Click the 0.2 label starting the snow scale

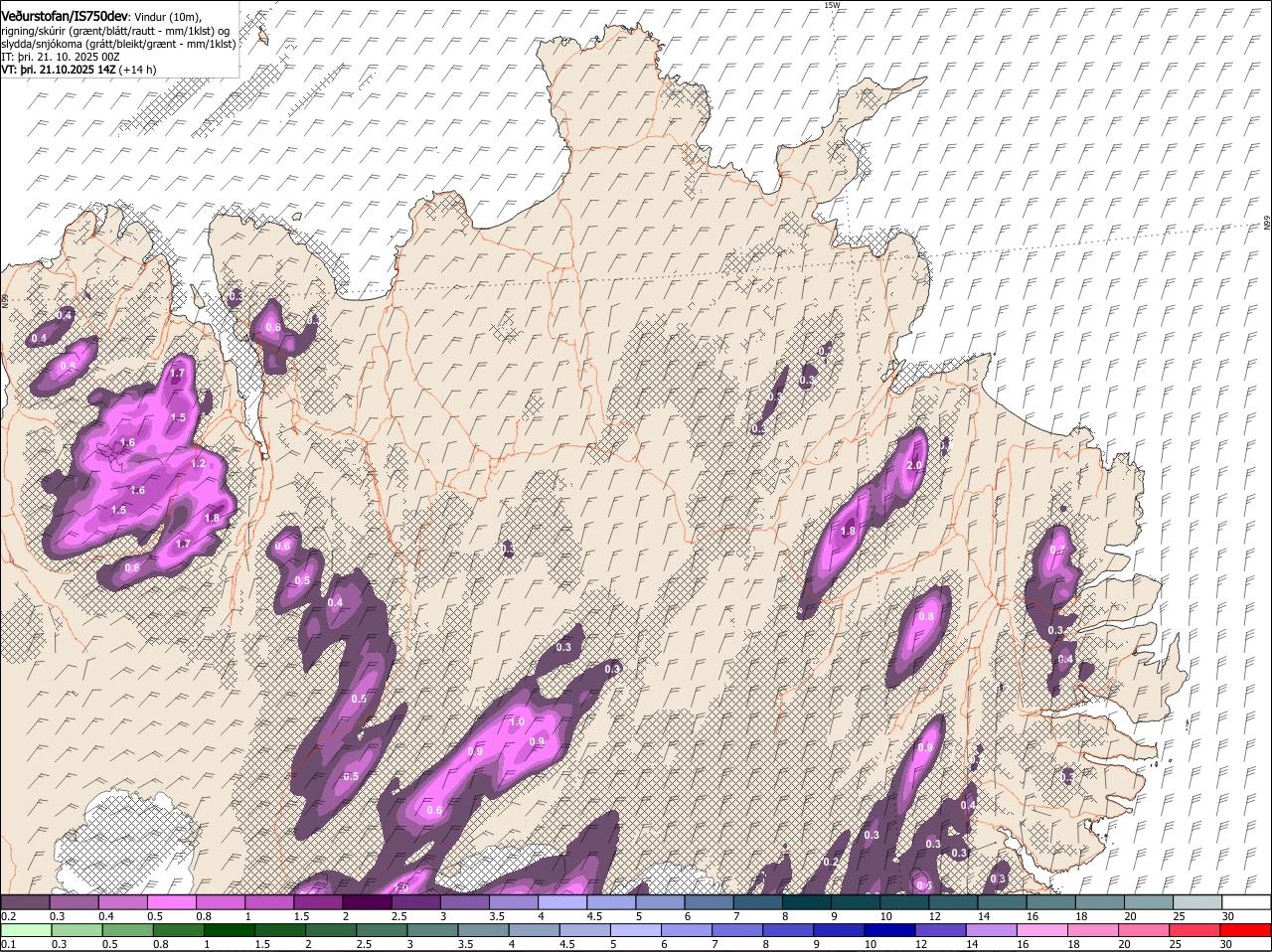(8, 916)
